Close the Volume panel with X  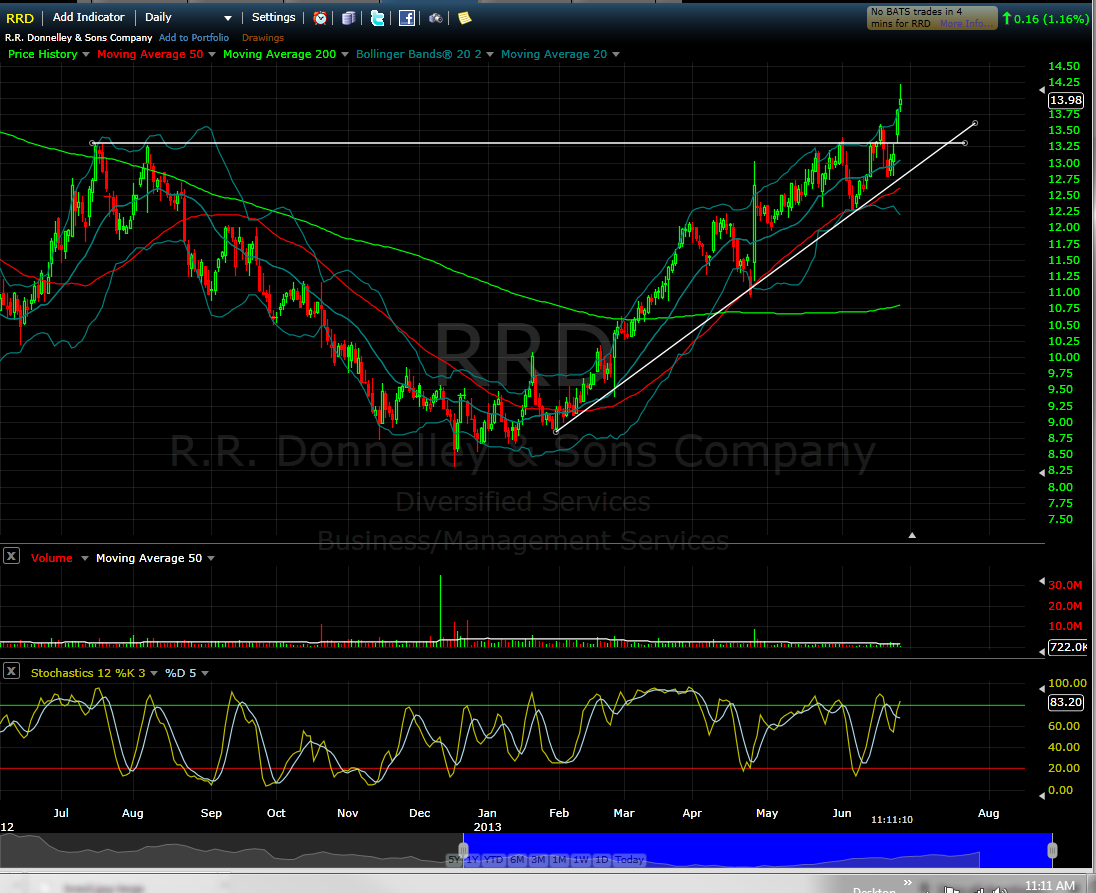(11, 556)
